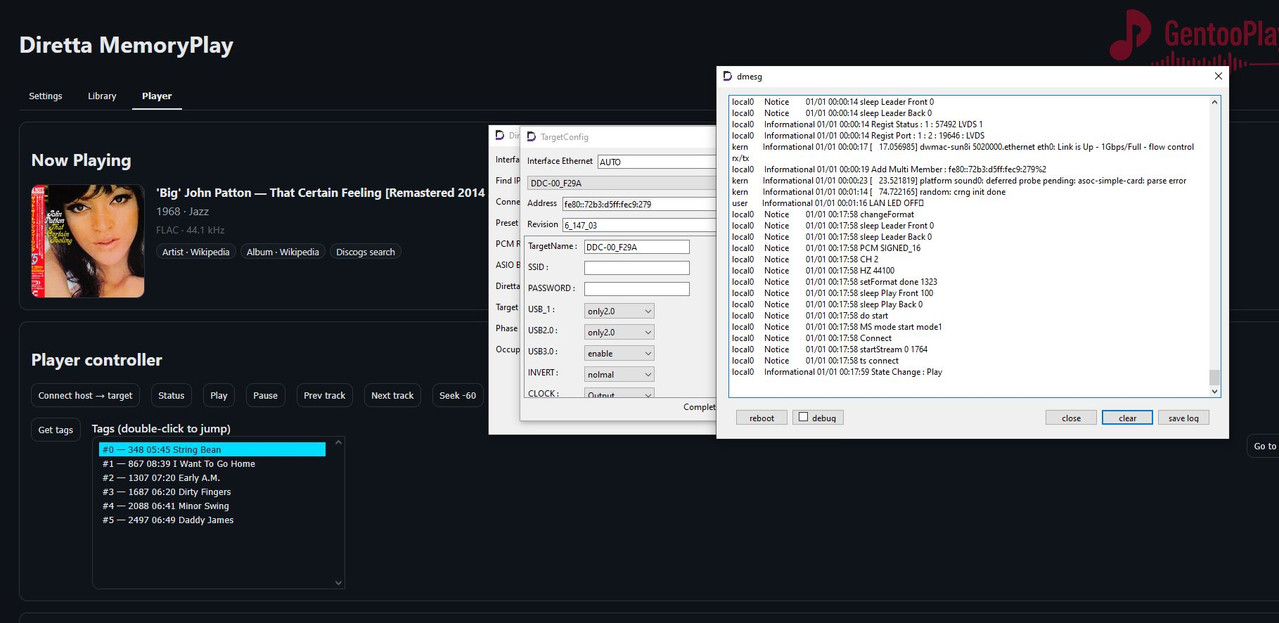
Task: Open the USB2.0 dropdown
Action: coord(619,332)
